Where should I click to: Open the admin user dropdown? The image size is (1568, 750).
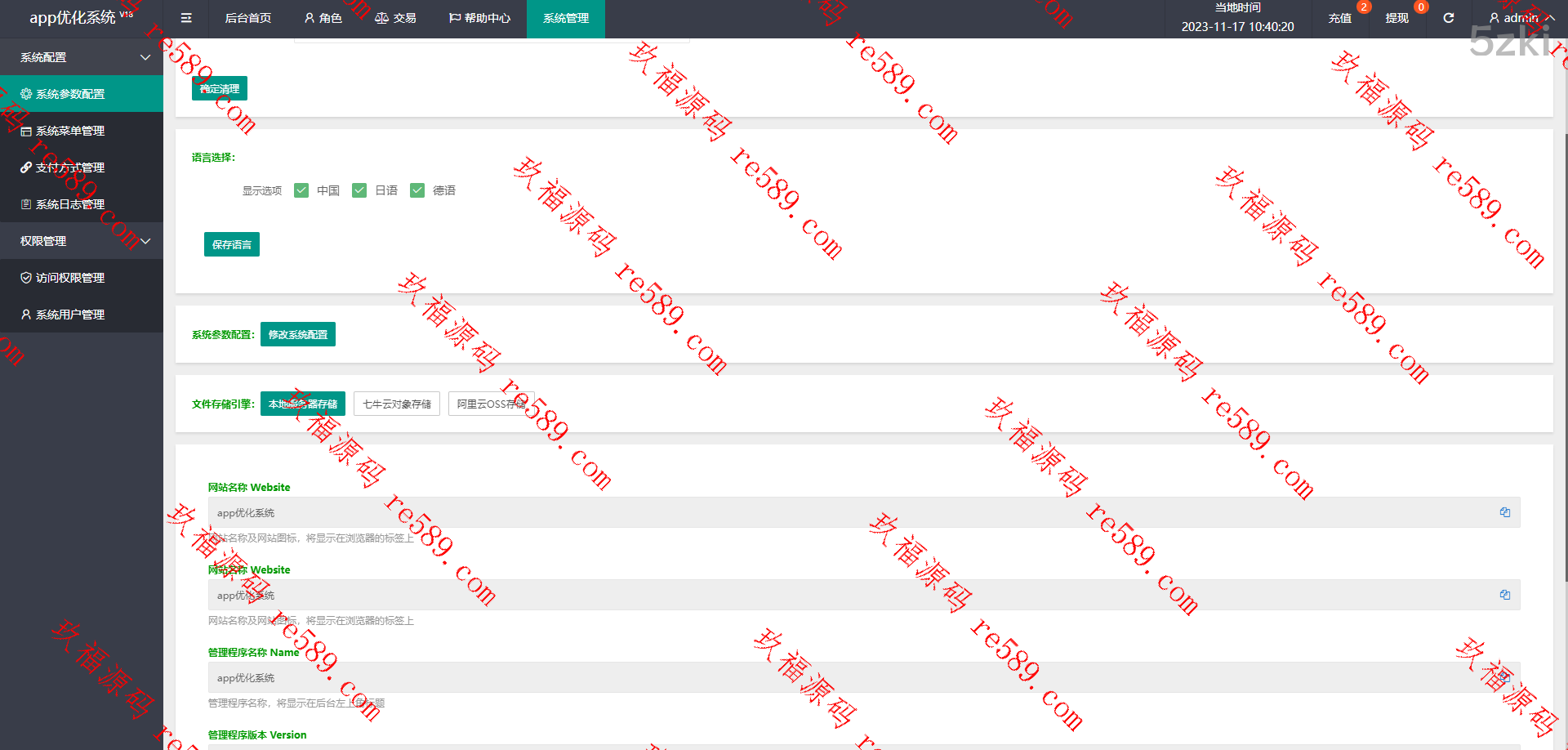coord(1521,18)
